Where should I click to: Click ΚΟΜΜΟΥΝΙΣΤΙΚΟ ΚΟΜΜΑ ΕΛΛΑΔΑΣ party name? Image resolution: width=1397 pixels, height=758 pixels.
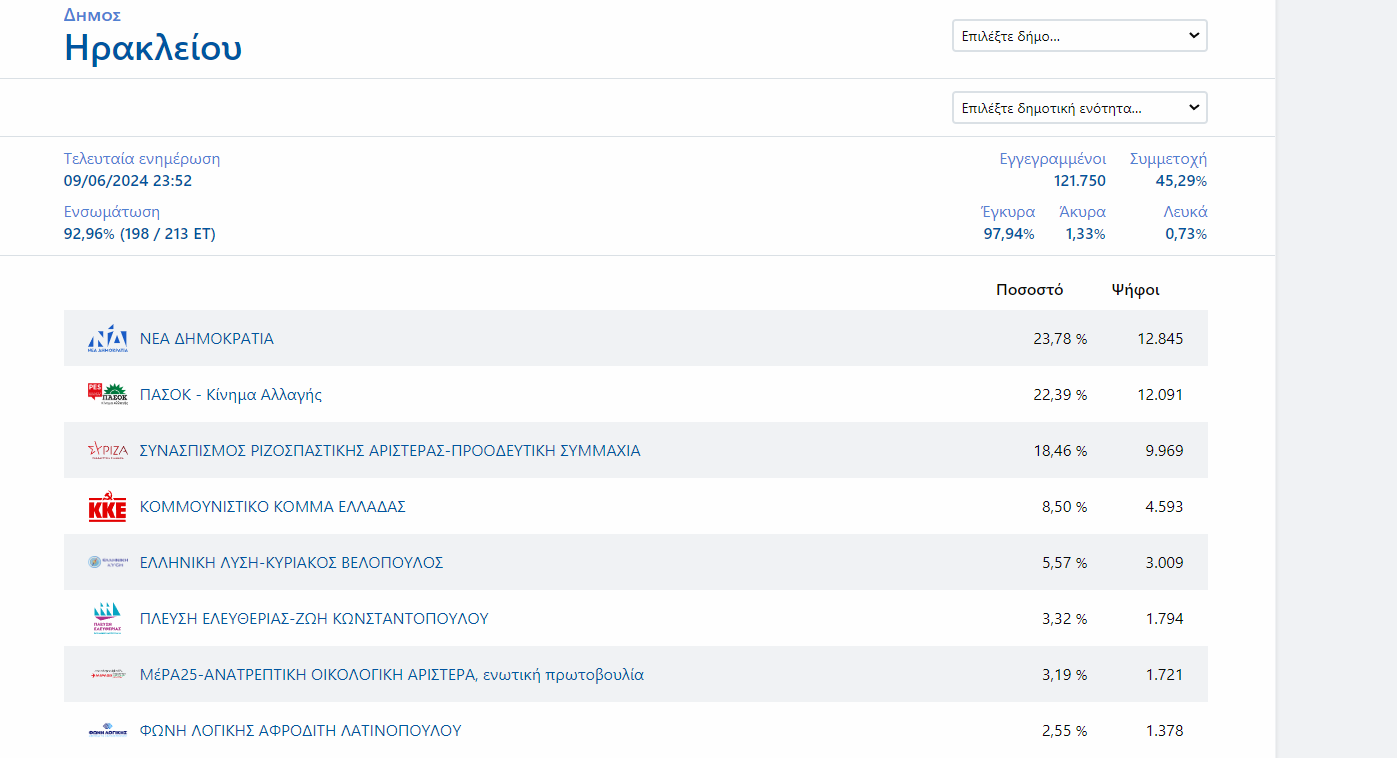pyautogui.click(x=273, y=507)
